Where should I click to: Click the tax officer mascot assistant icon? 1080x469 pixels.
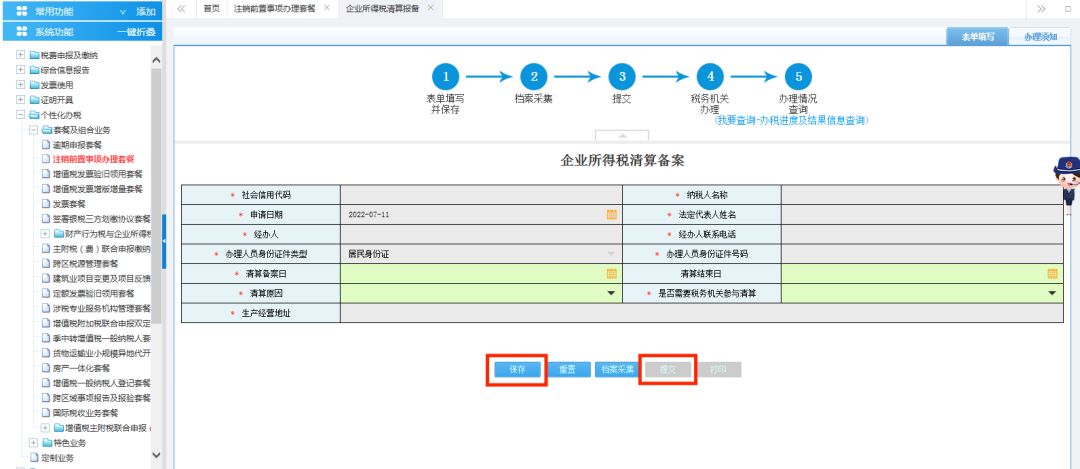coord(1066,180)
